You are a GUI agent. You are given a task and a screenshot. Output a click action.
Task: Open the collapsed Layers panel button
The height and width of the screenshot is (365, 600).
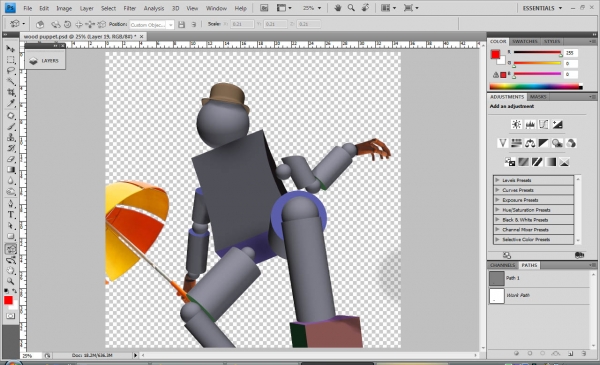coord(45,60)
